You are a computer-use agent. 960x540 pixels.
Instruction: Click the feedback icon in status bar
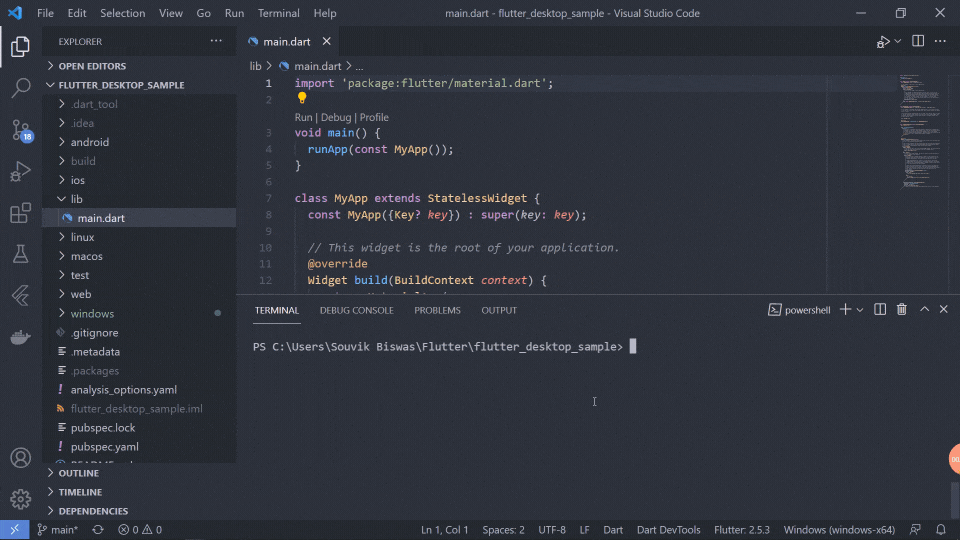[915, 530]
